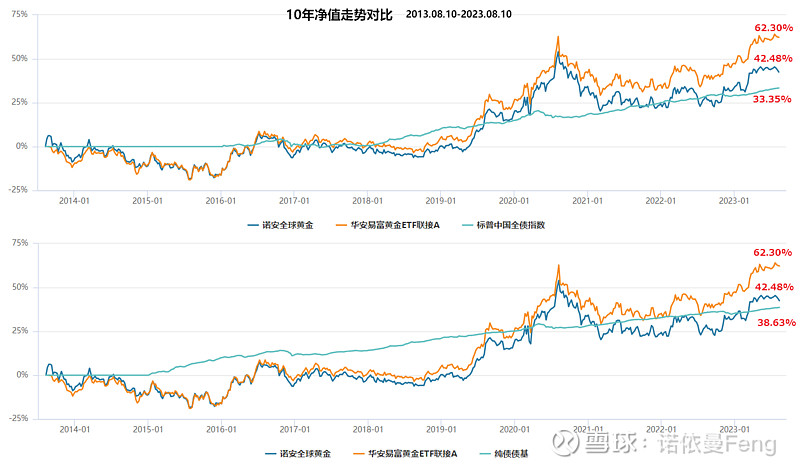
Task: Click 2014-01 on the lower chart time axis
Action: coord(74,429)
